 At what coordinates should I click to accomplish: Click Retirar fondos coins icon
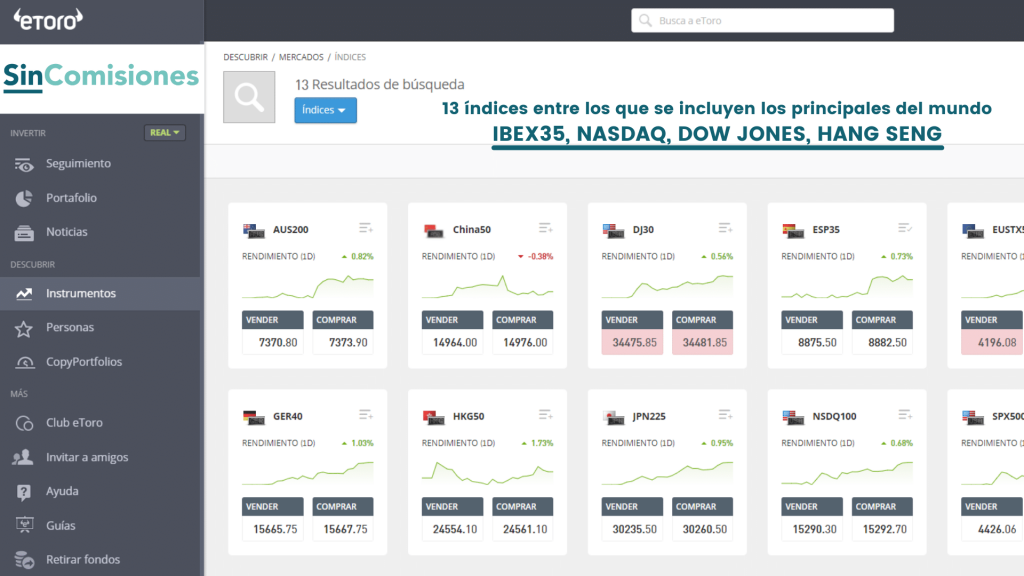click(24, 560)
